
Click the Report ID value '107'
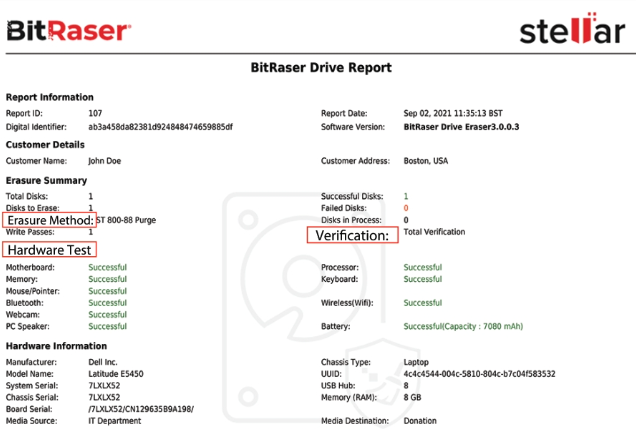click(x=95, y=113)
